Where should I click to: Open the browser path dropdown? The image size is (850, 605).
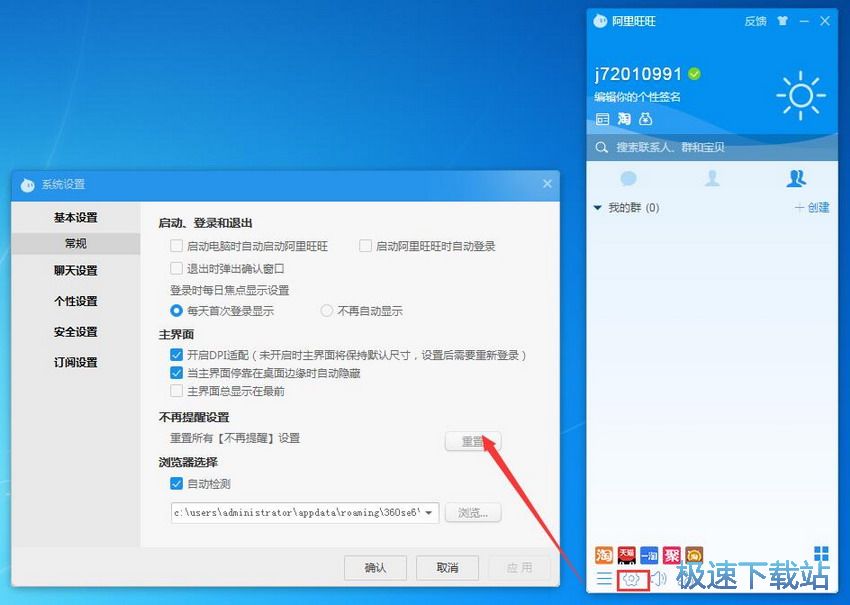pyautogui.click(x=429, y=512)
